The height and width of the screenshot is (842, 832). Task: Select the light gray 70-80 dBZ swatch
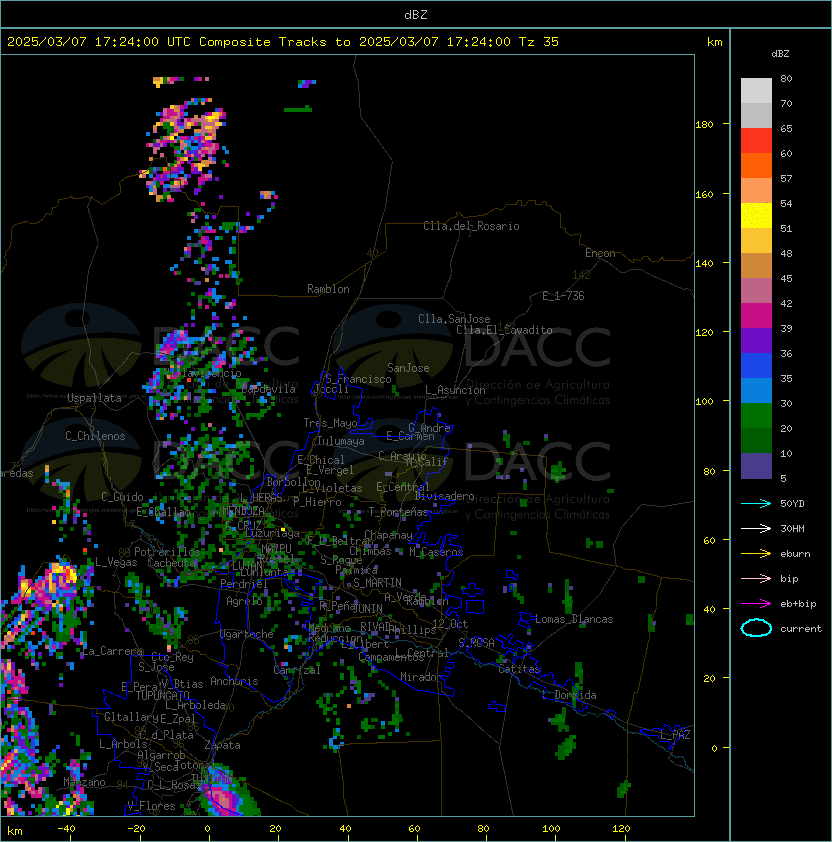(x=756, y=91)
